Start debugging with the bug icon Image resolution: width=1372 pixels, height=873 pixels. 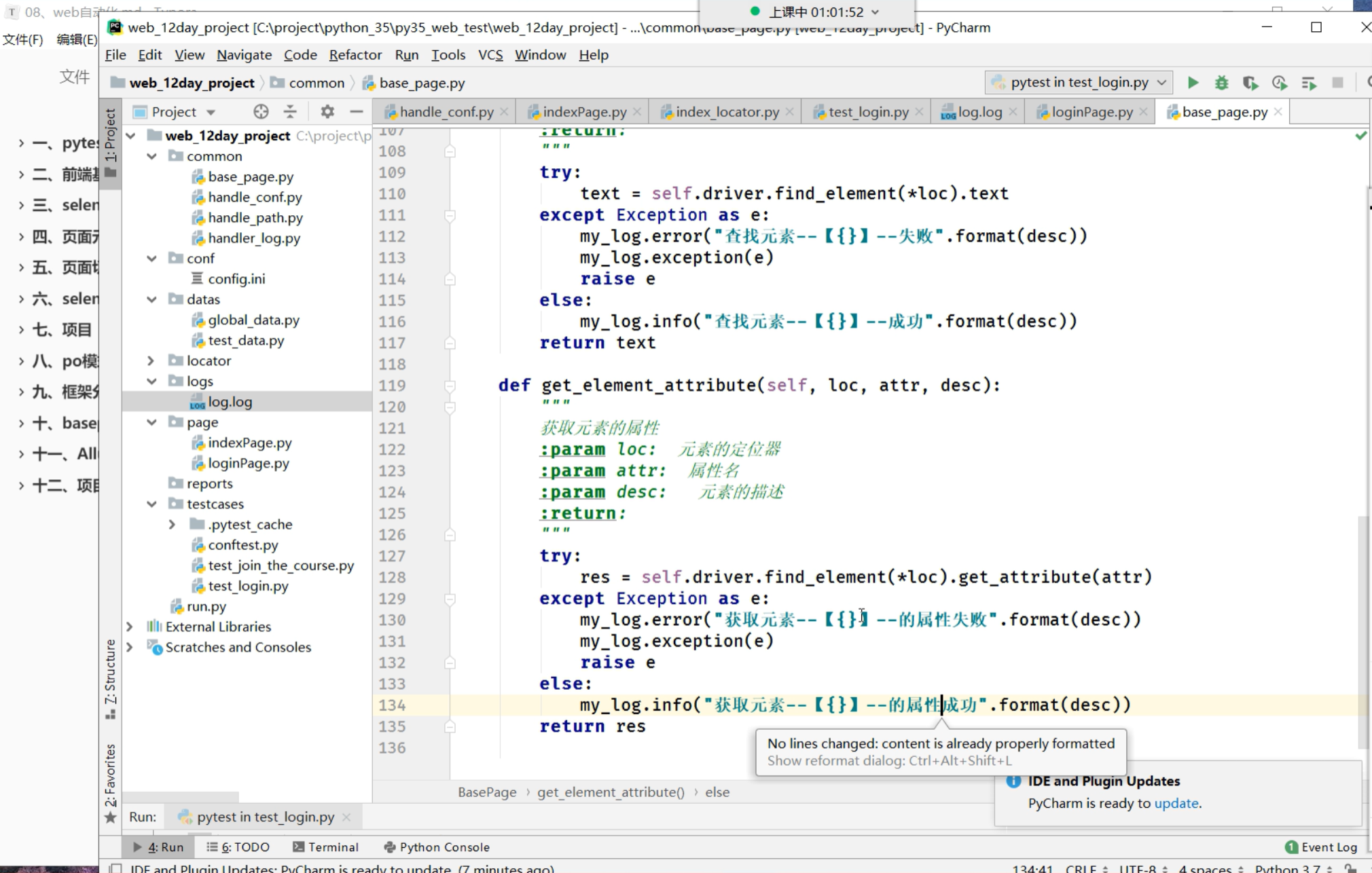tap(1221, 83)
